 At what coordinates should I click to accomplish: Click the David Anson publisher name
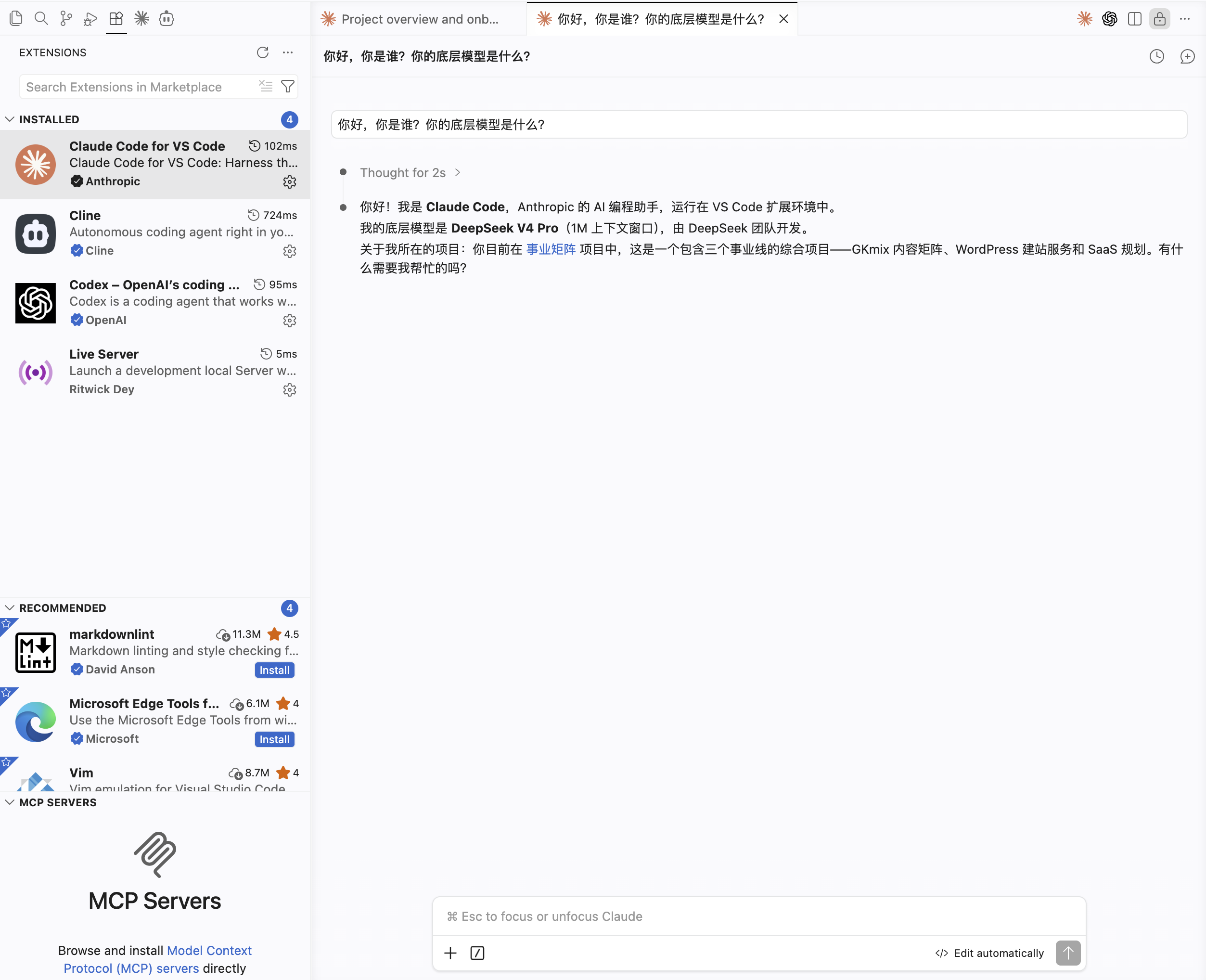point(120,670)
